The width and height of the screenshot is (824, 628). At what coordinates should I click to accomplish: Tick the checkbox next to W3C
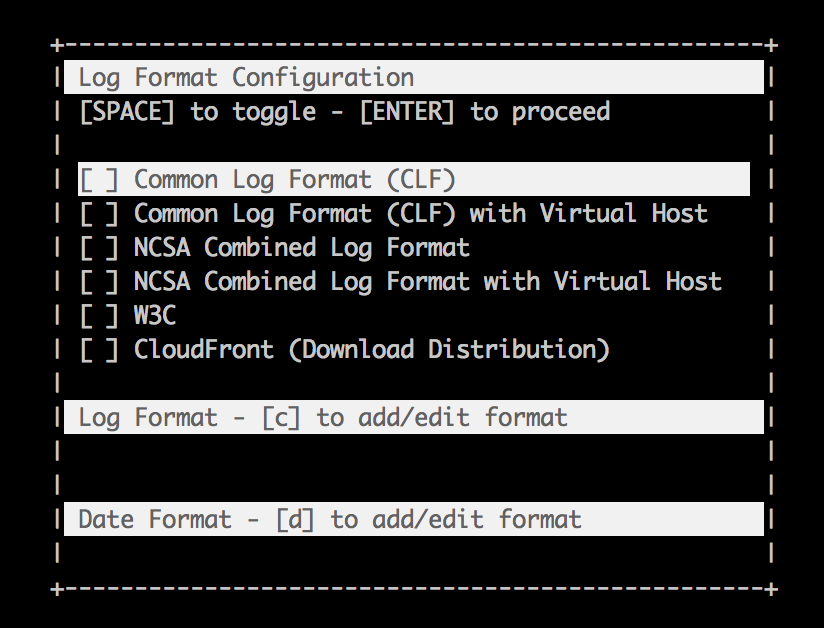point(99,316)
